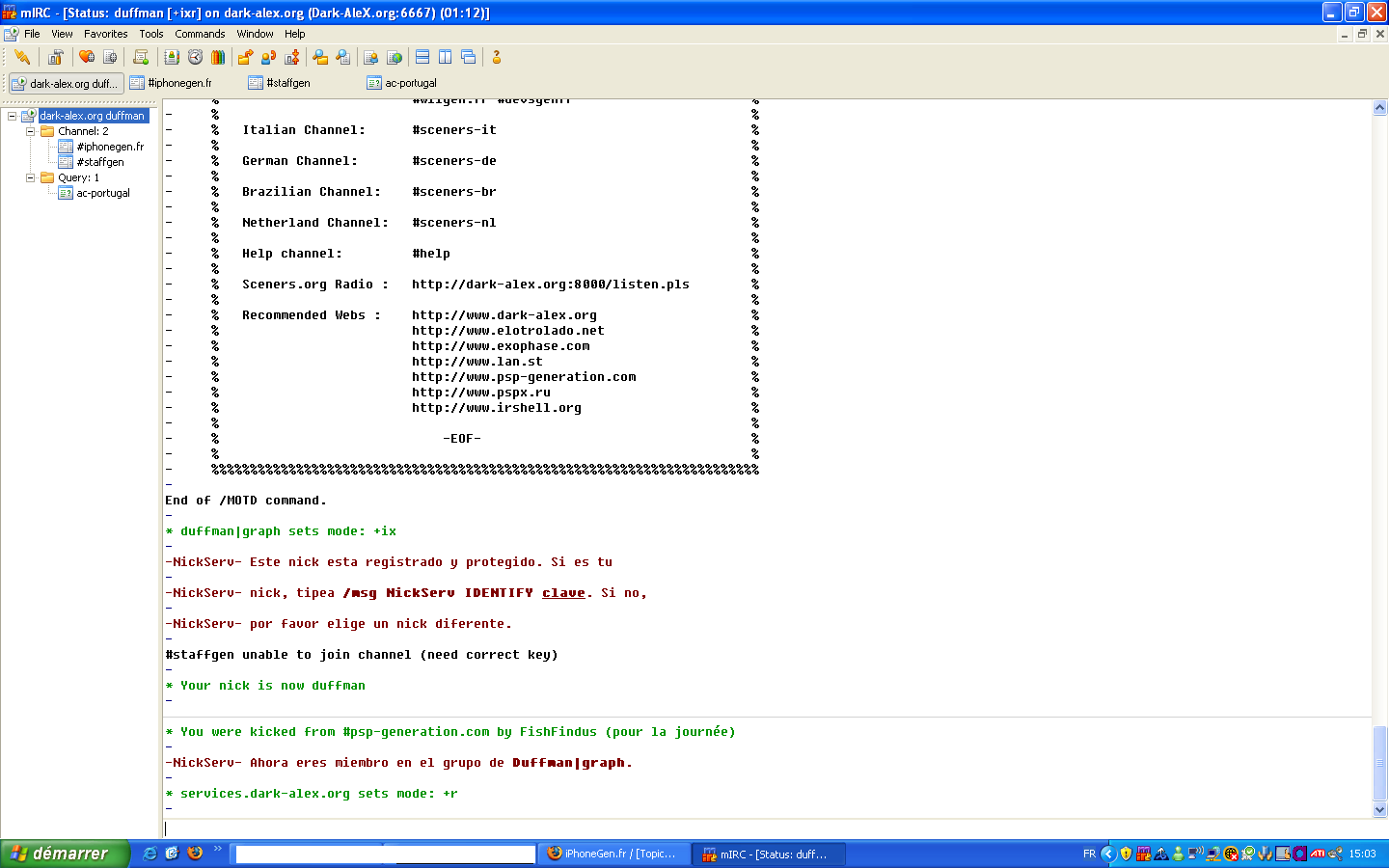Viewport: 1389px width, 868px height.
Task: Open the DCC Options icon
Action: (292, 57)
